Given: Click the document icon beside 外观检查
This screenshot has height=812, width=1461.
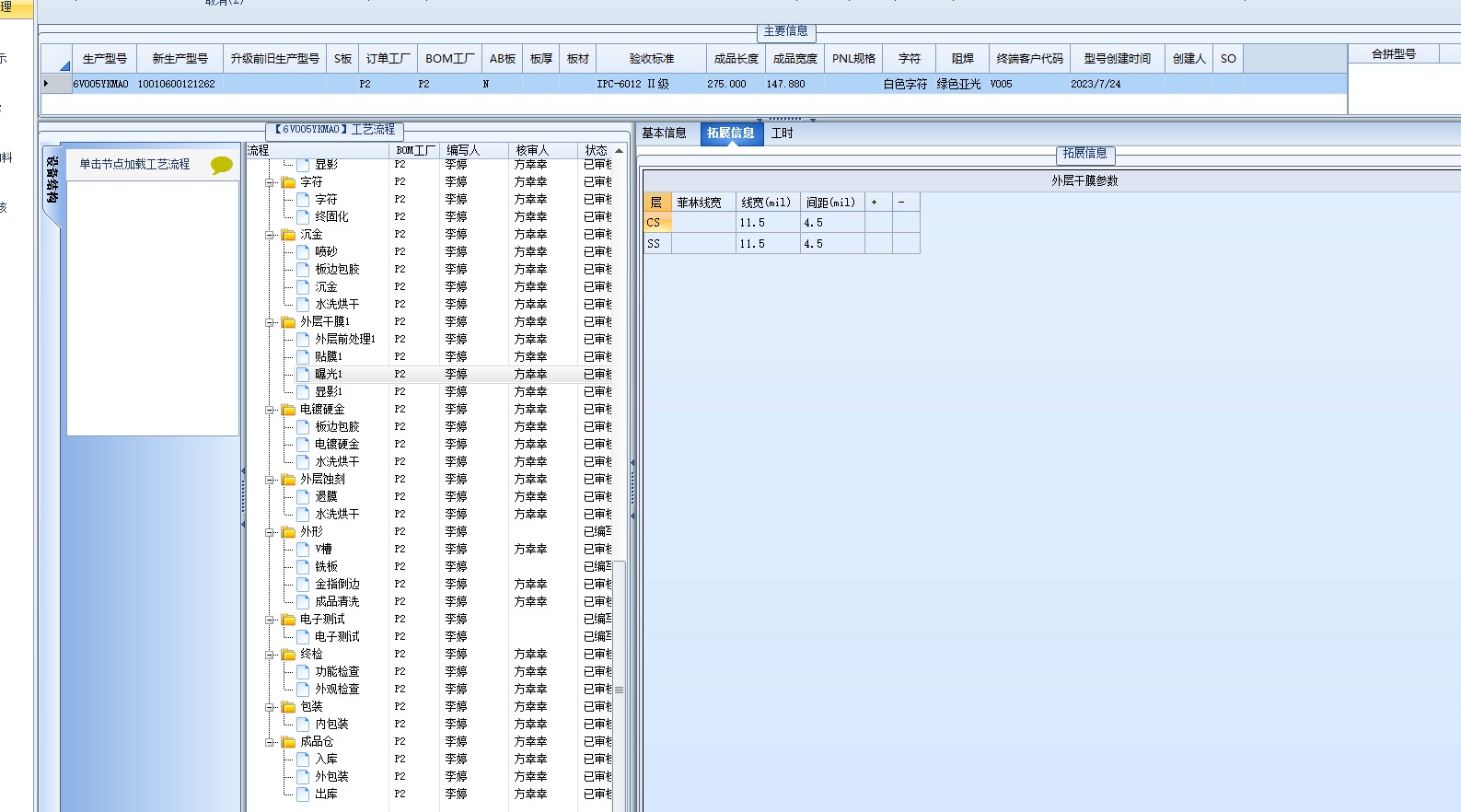Looking at the screenshot, I should (303, 689).
